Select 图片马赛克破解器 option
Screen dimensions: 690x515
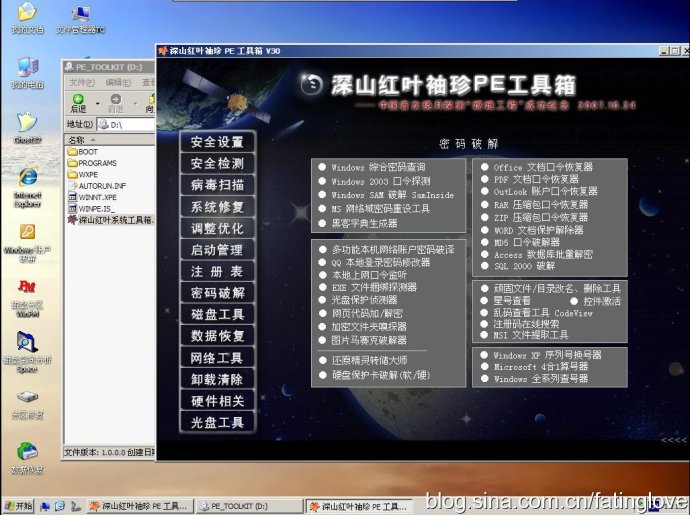(x=363, y=340)
